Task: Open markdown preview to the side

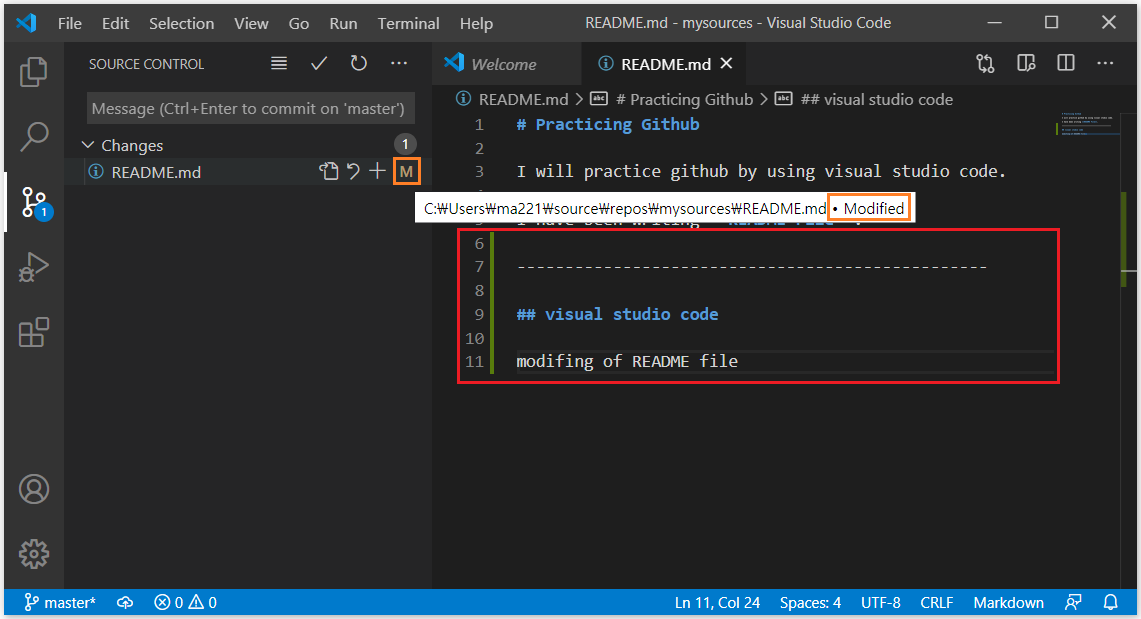Action: click(x=1026, y=63)
